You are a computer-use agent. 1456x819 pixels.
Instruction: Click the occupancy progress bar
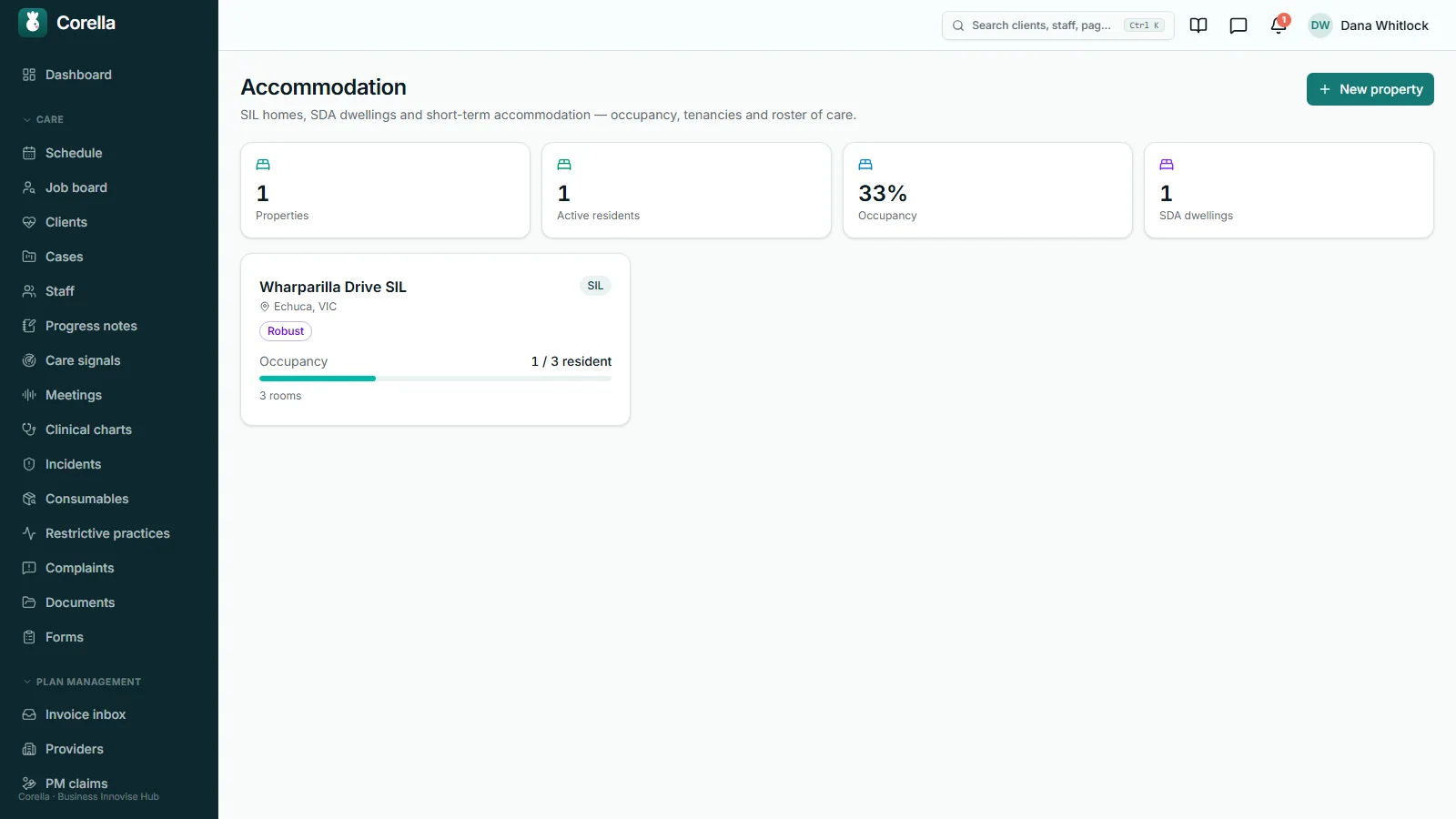coord(435,379)
